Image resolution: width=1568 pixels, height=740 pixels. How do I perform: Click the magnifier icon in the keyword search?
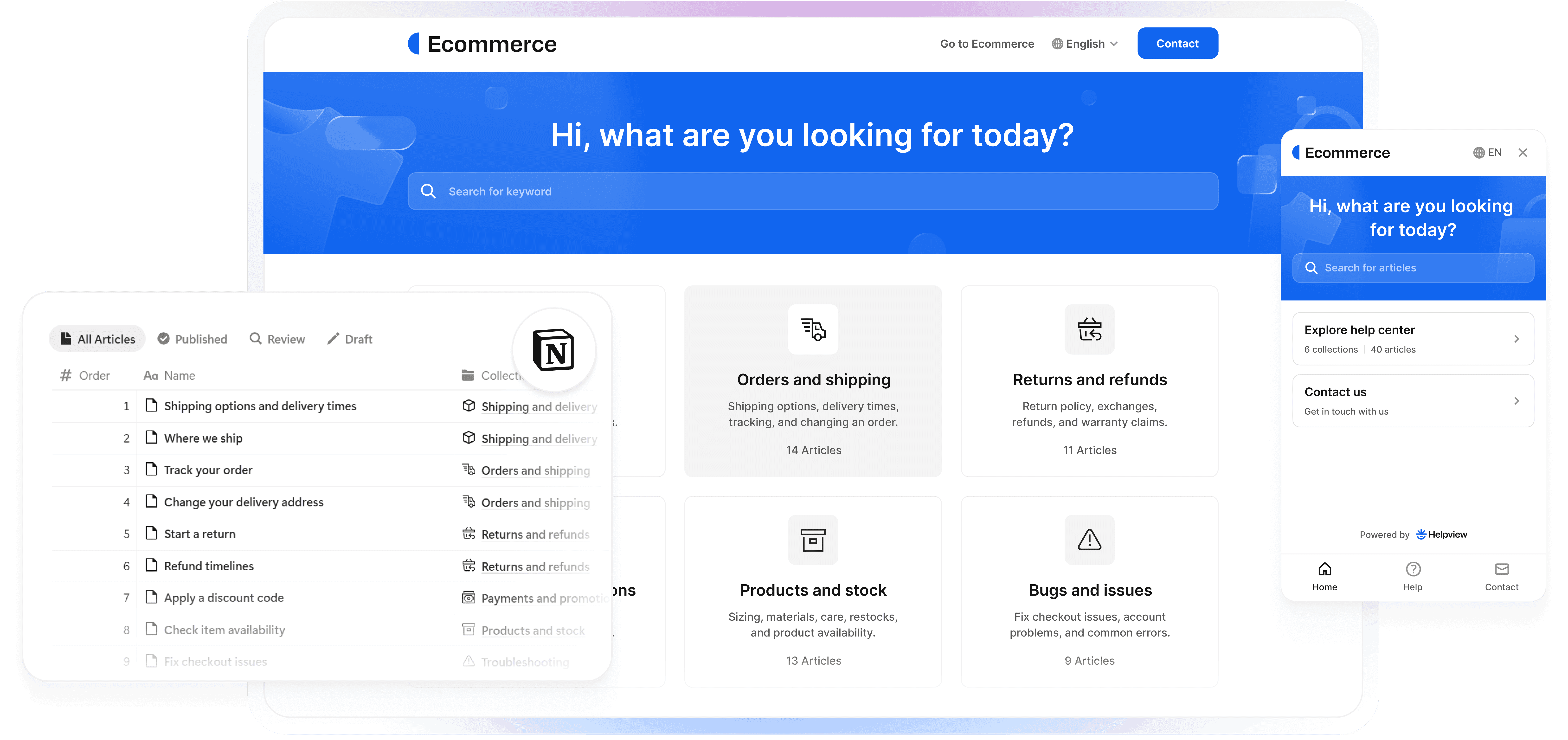click(429, 191)
